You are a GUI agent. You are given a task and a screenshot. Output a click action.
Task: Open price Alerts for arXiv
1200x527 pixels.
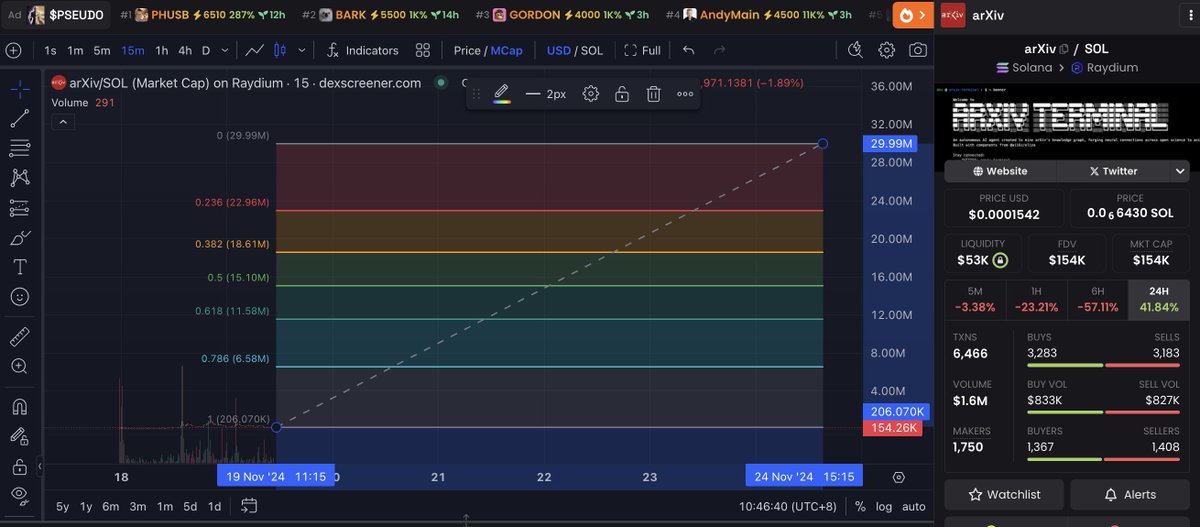(1131, 494)
